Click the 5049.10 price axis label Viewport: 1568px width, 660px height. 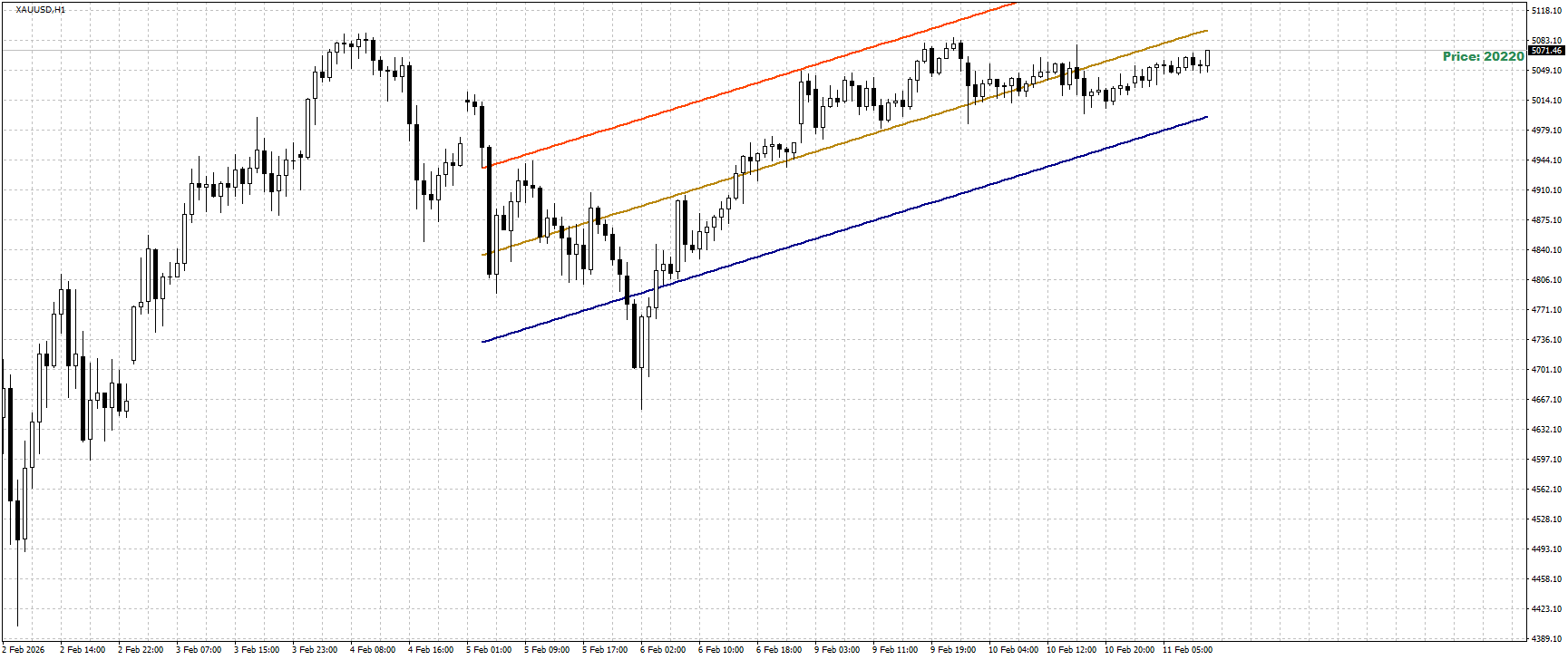[x=1545, y=71]
